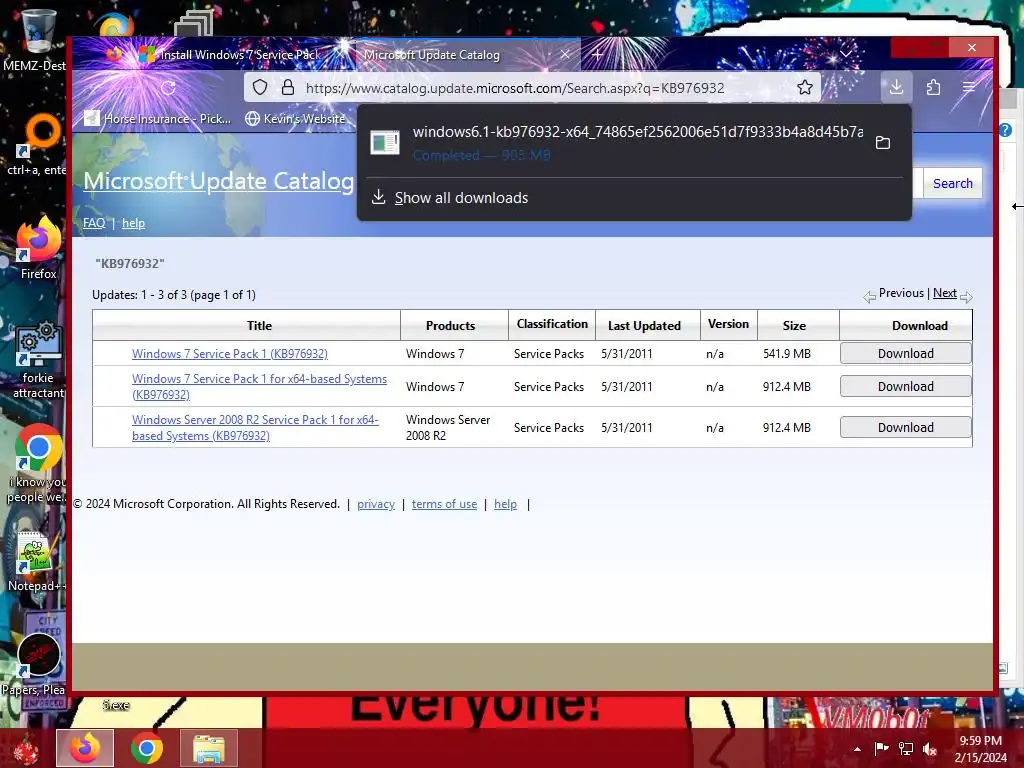The image size is (1024, 768).
Task: Click the Start button on taskbar
Action: 26,749
